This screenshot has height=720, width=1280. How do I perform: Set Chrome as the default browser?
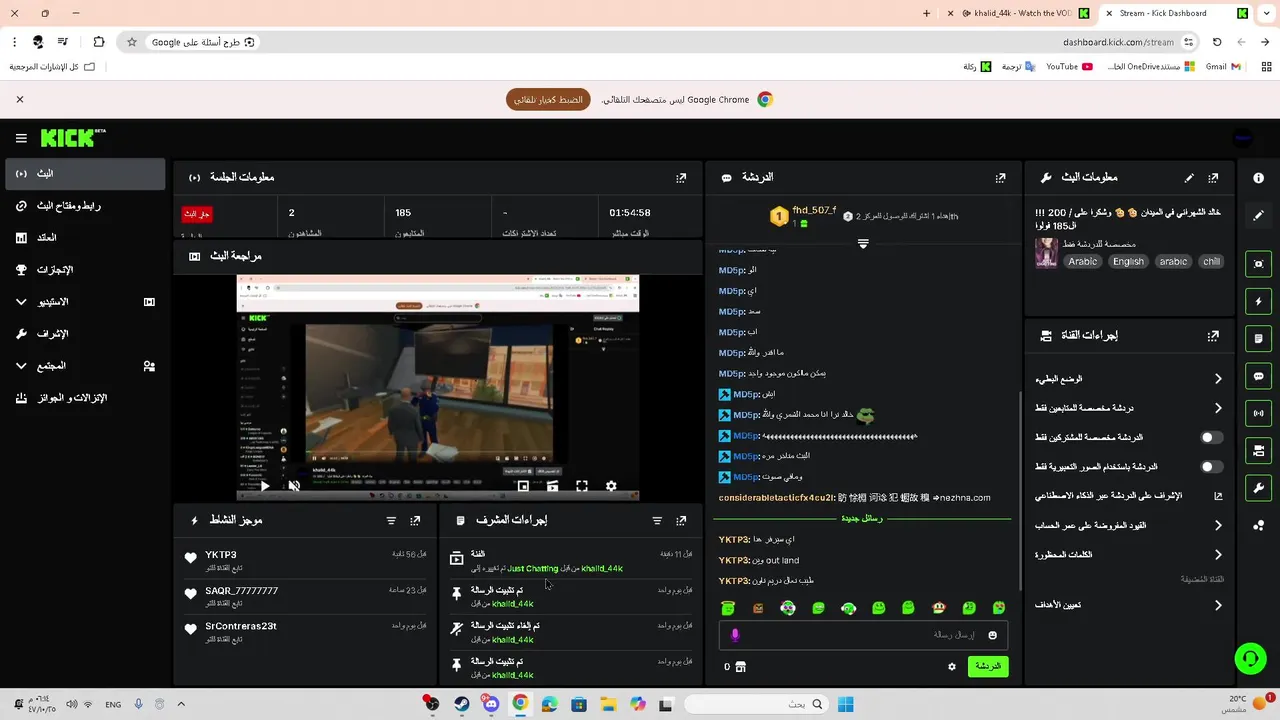[548, 100]
